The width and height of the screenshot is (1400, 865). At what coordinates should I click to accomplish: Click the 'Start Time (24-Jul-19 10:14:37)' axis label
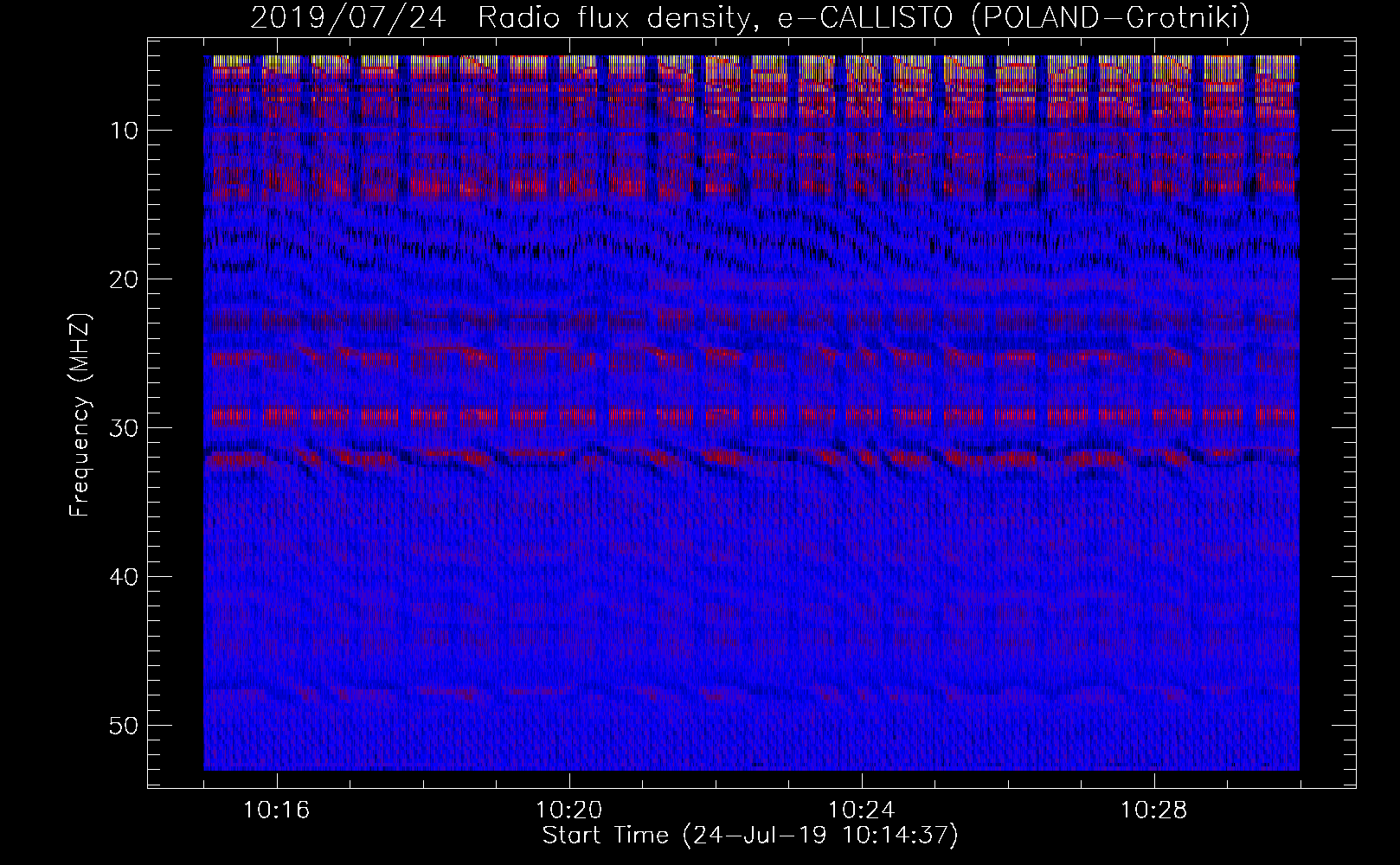click(750, 836)
